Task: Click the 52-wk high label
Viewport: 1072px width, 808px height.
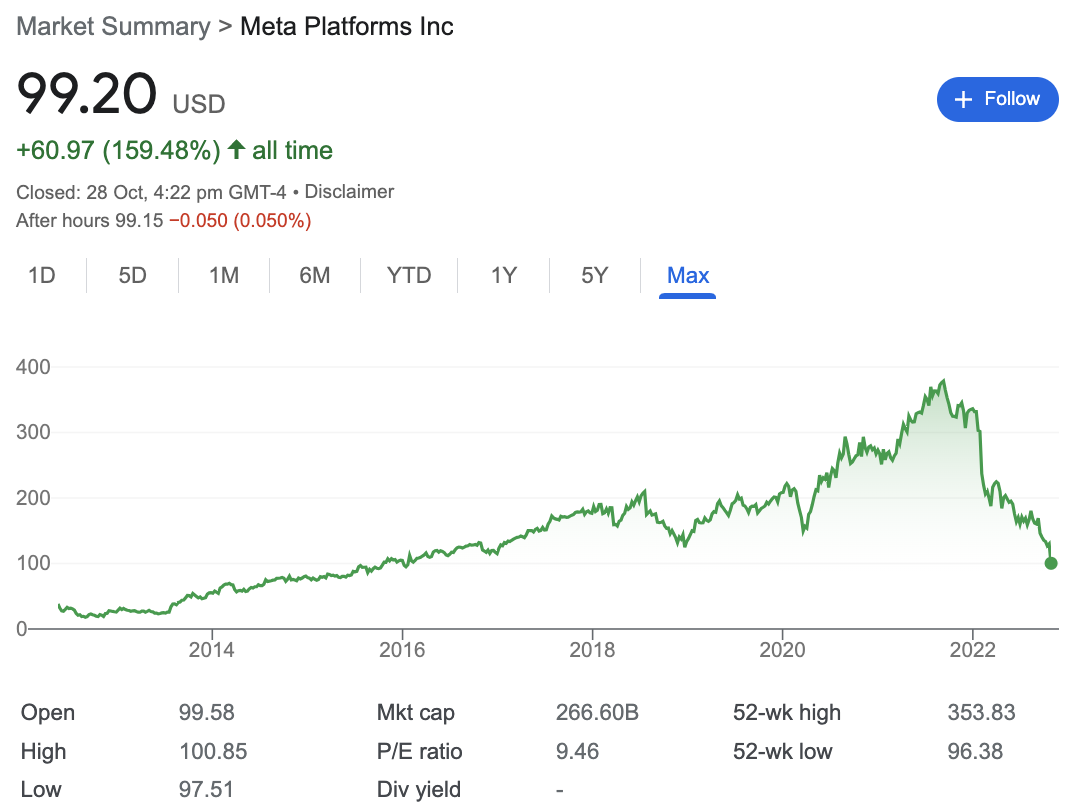Action: pos(786,712)
